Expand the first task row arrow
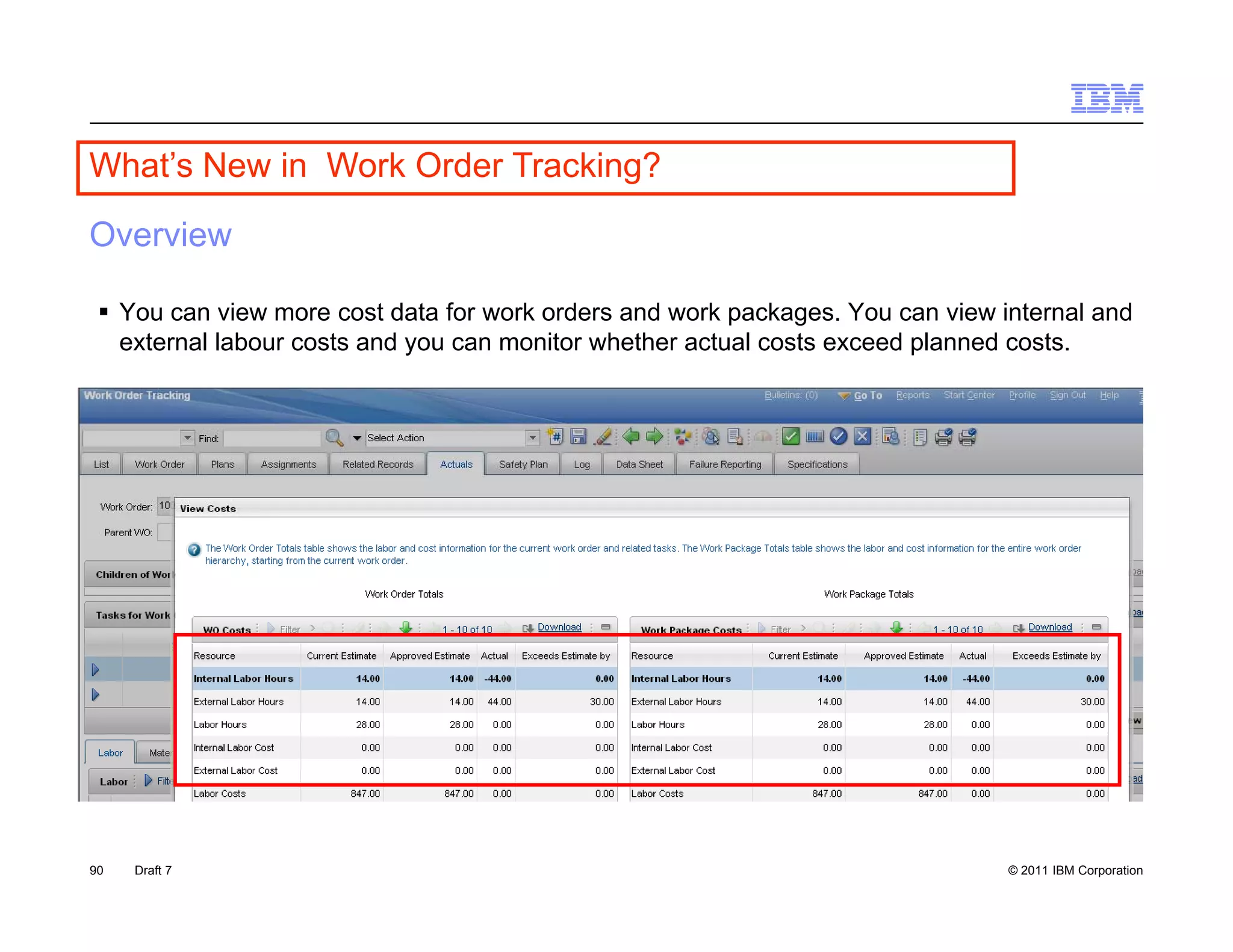1233x952 pixels. [x=95, y=670]
